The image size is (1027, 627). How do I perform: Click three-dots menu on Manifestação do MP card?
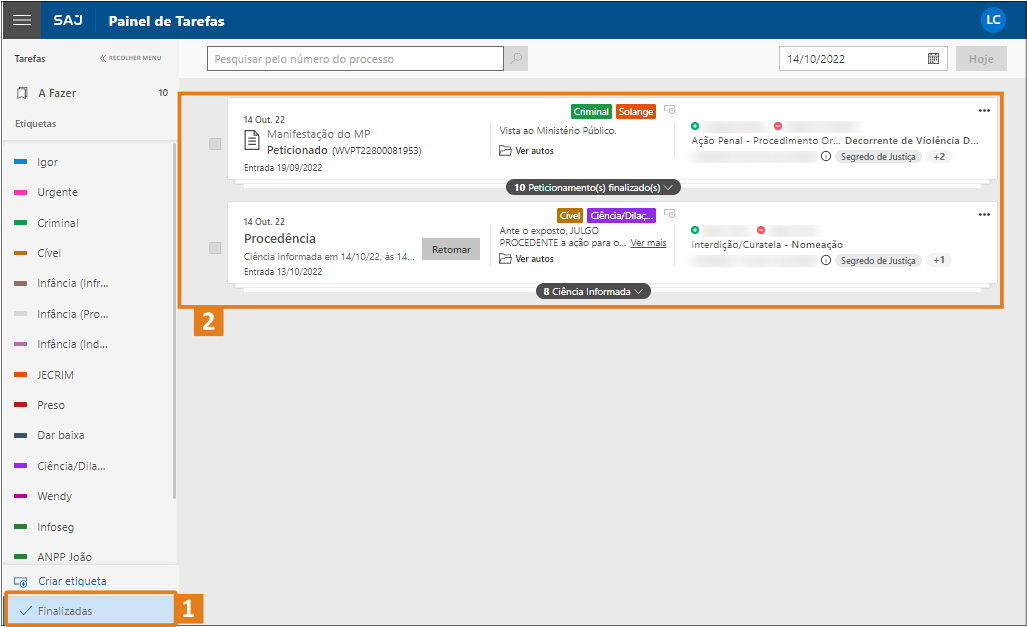click(x=984, y=110)
